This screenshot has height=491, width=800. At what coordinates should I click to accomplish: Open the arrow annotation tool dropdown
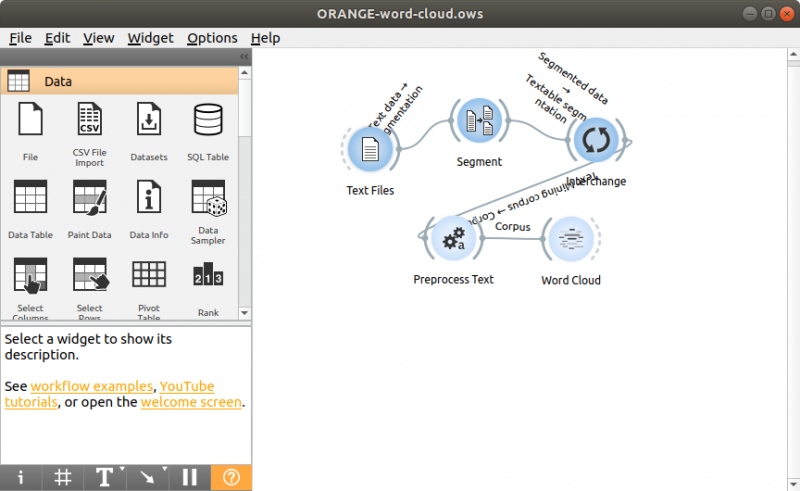coord(147,477)
